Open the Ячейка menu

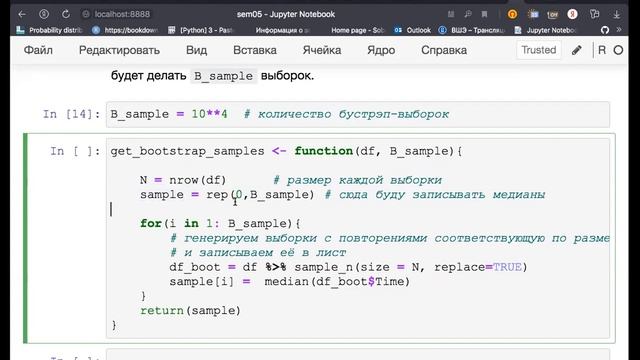(322, 50)
